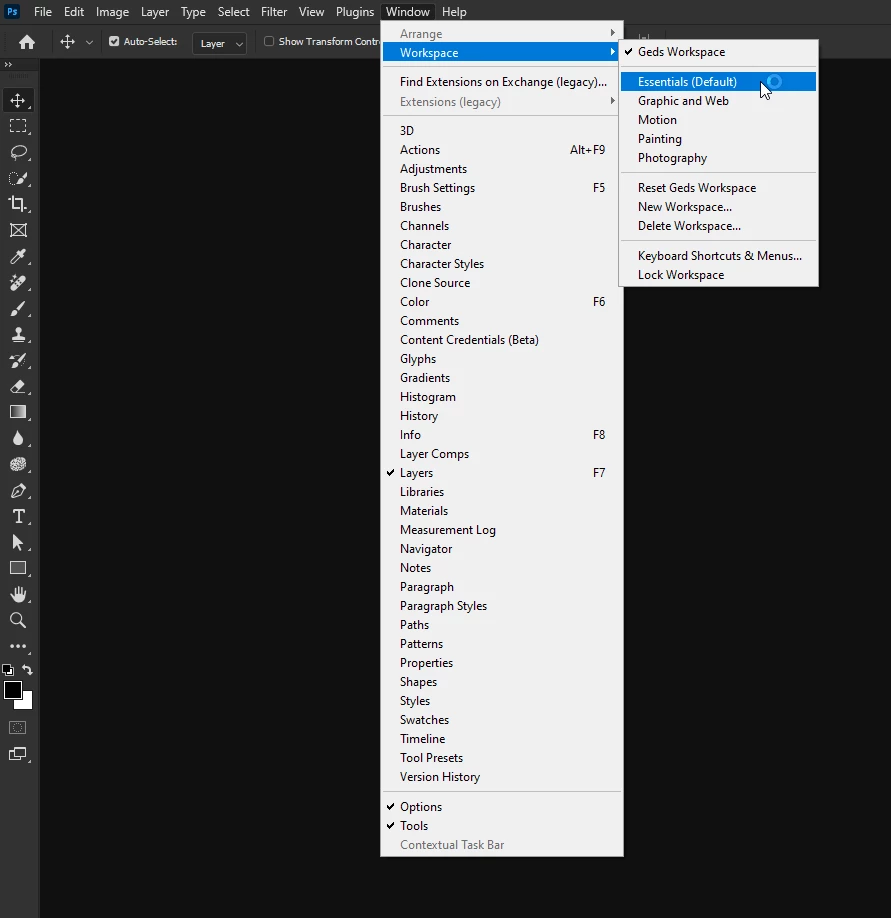The image size is (891, 918).
Task: Select the Blur tool
Action: click(18, 439)
